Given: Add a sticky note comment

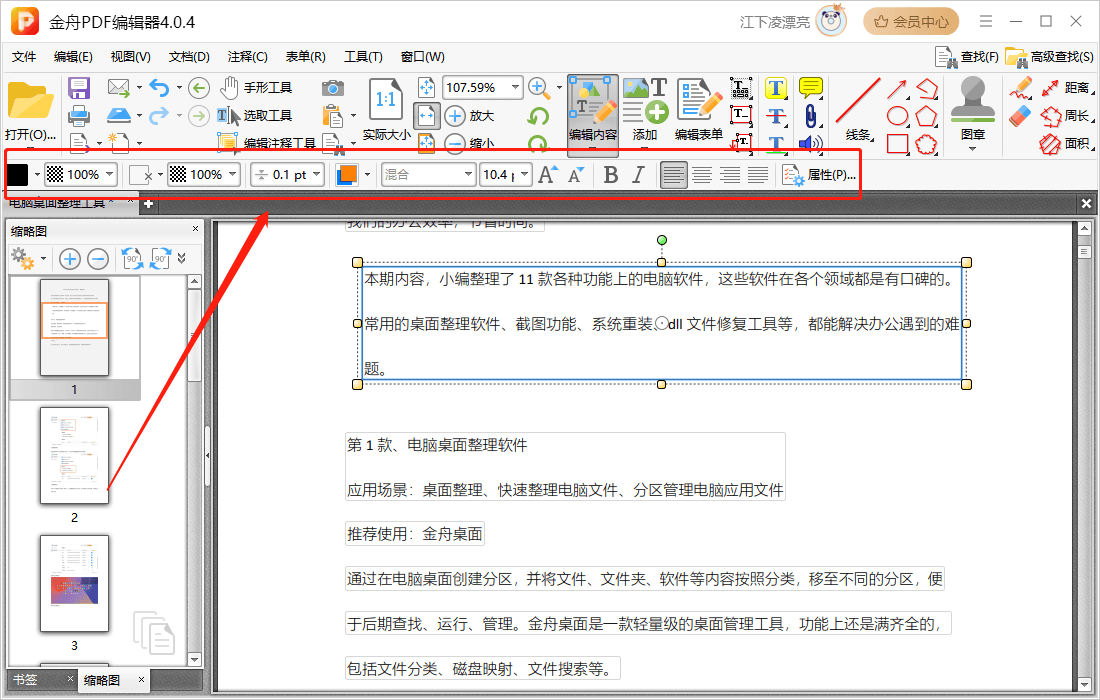Looking at the screenshot, I should 810,88.
